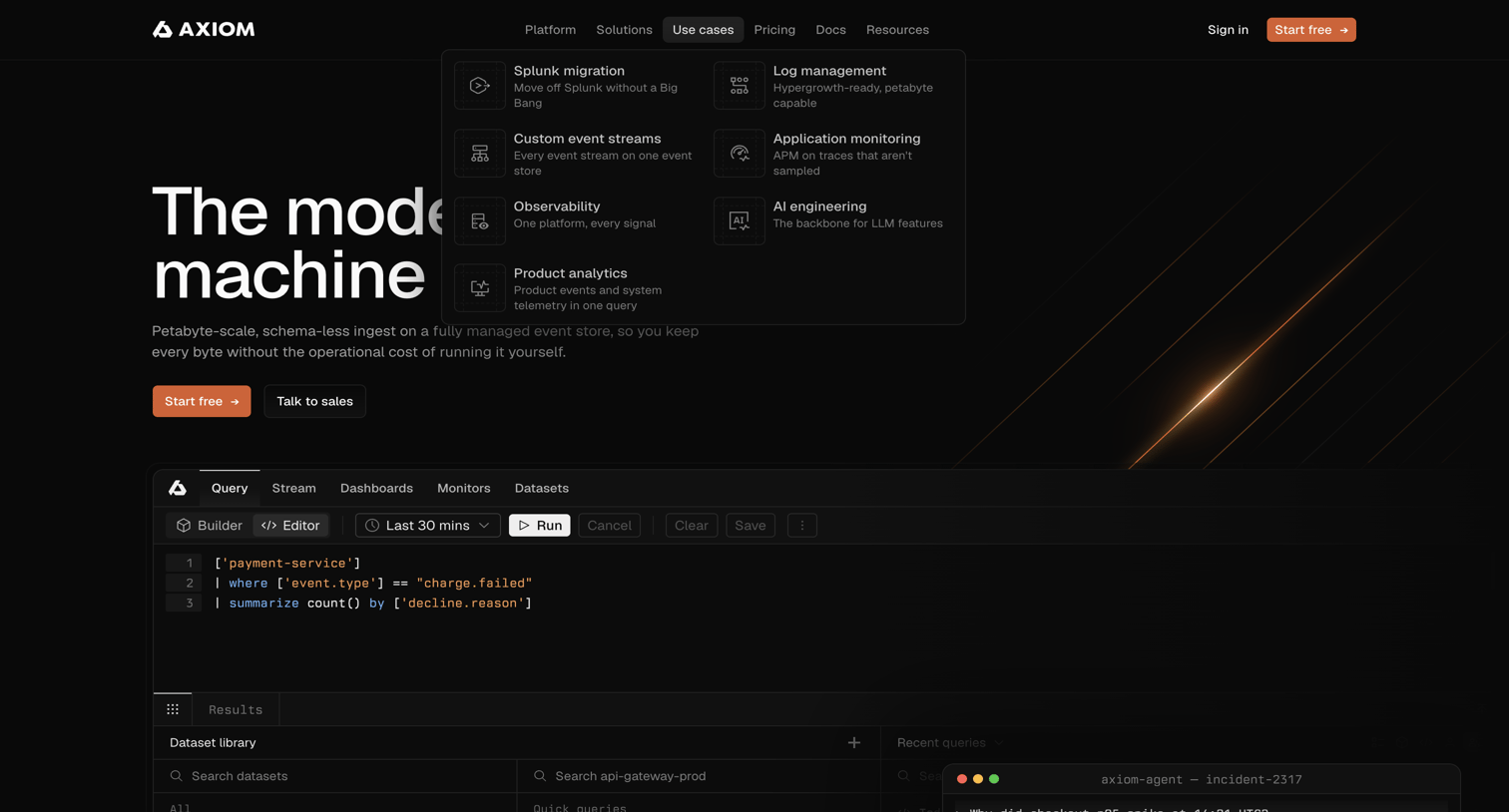Select the Datasets tab
Viewport: 1509px width, 812px height.
[542, 488]
